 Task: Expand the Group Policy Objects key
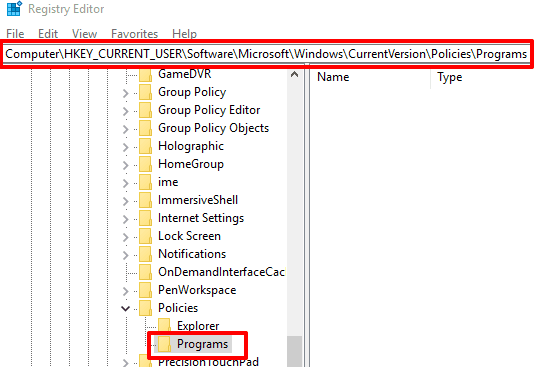point(126,129)
